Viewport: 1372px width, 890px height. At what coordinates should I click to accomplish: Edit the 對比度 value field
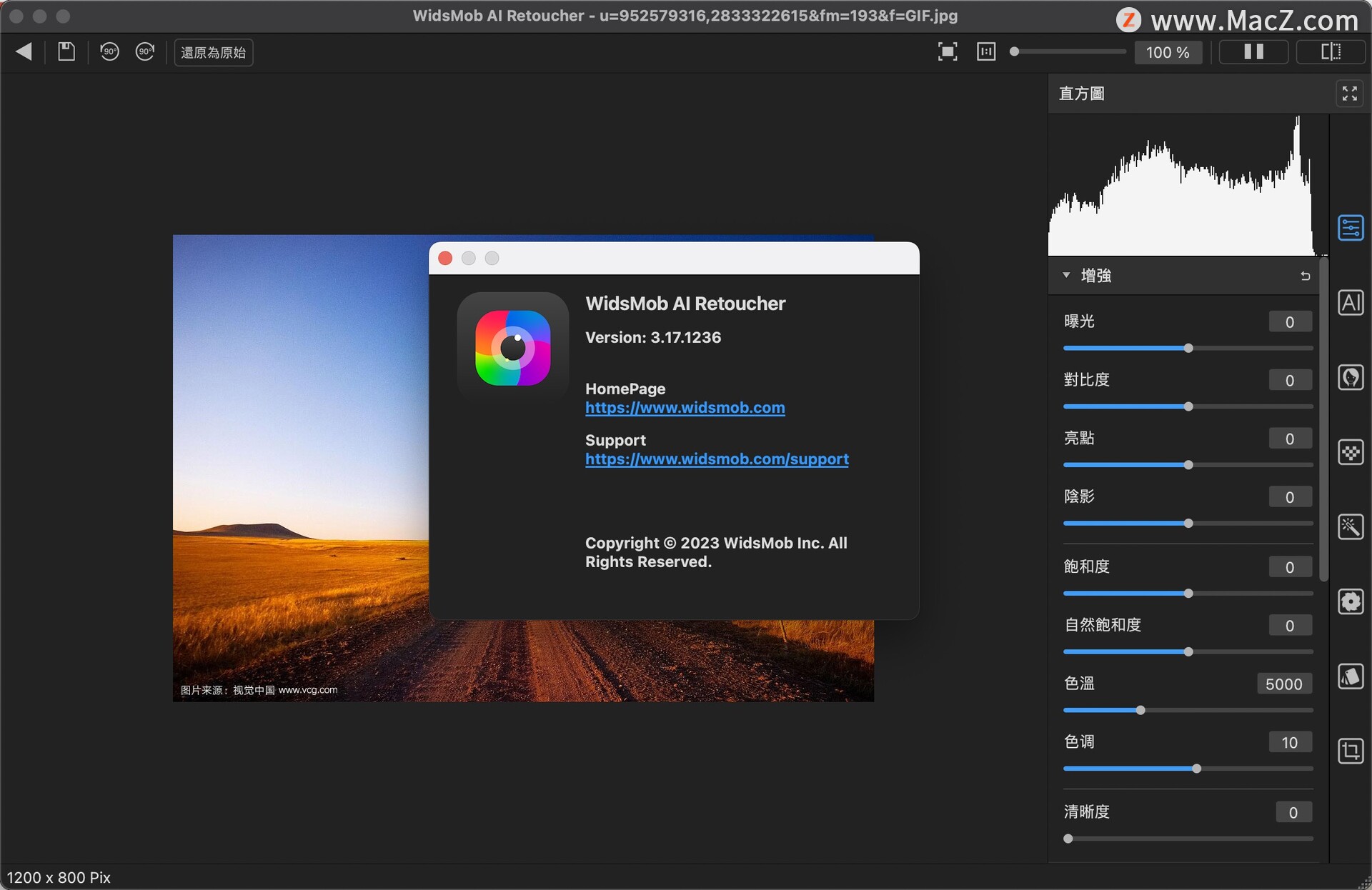point(1290,380)
